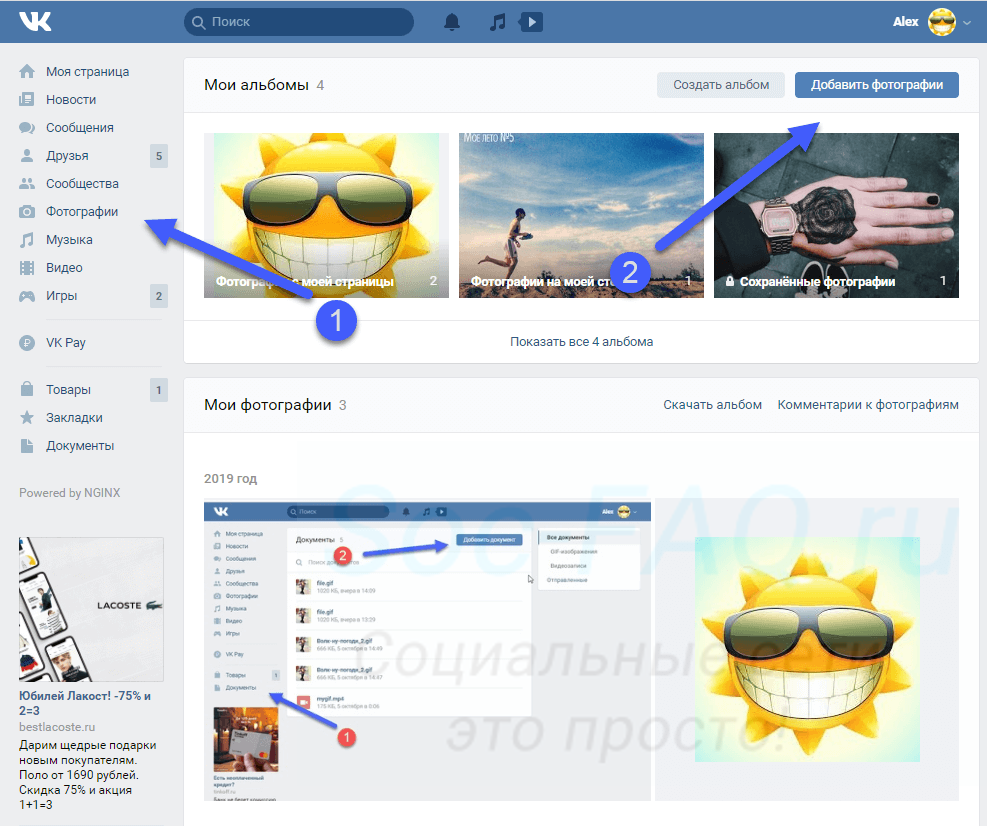Open the beach album Фотографии на моей стене
Viewport: 987px width, 826px height.
581,215
